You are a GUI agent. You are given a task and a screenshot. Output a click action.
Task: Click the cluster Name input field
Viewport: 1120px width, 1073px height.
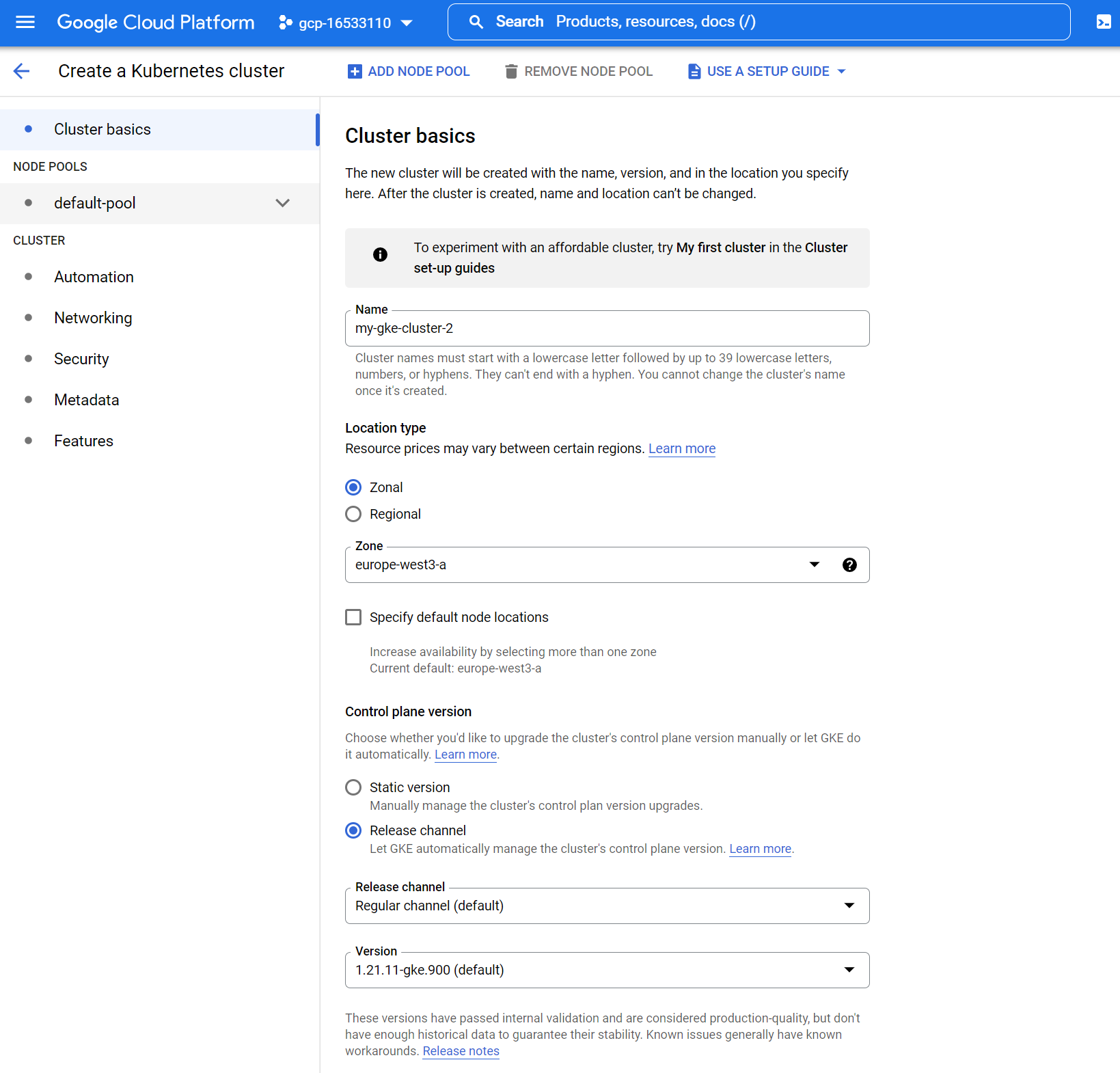pos(607,329)
